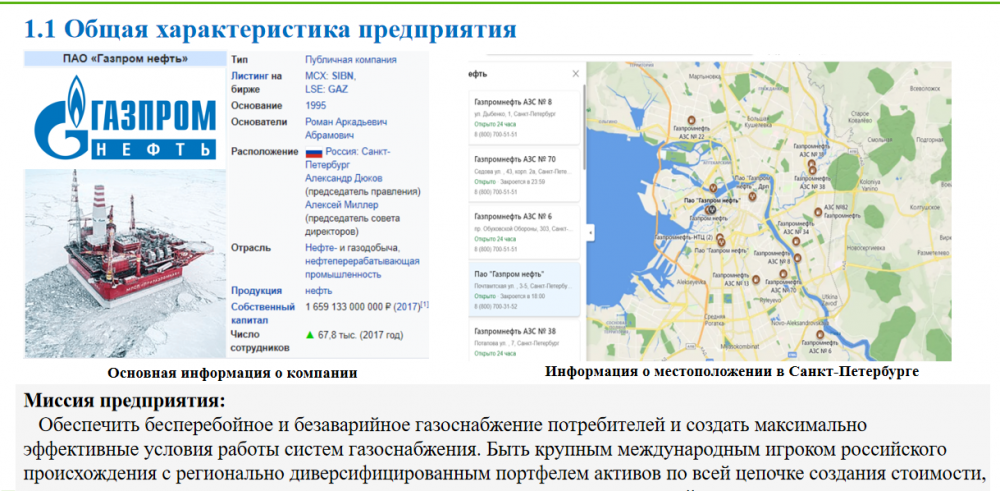Click the ПАО «Газпром нефть» infobox header
This screenshot has height=491, width=1000.
coord(125,59)
